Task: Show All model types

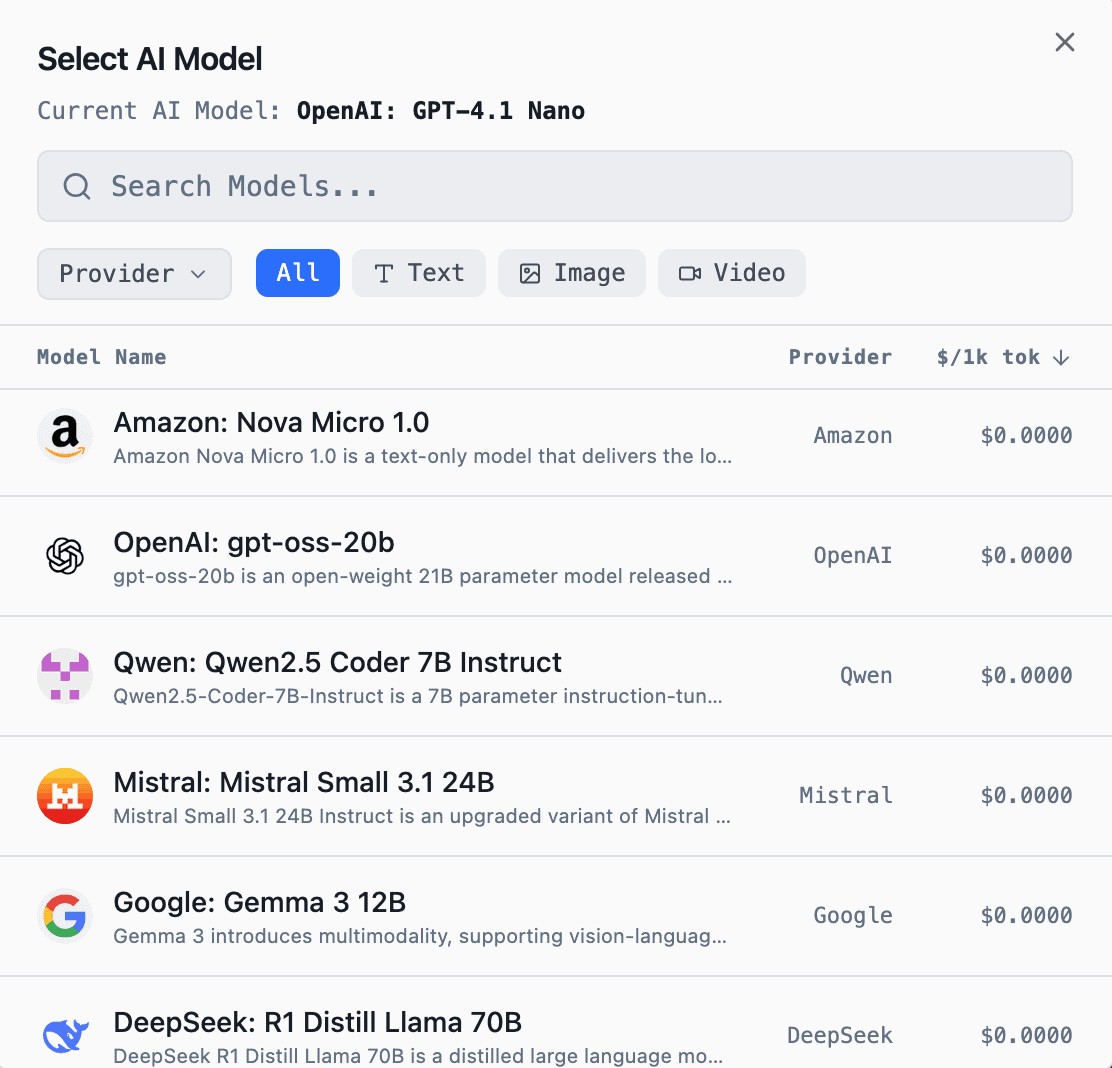Action: pyautogui.click(x=298, y=273)
